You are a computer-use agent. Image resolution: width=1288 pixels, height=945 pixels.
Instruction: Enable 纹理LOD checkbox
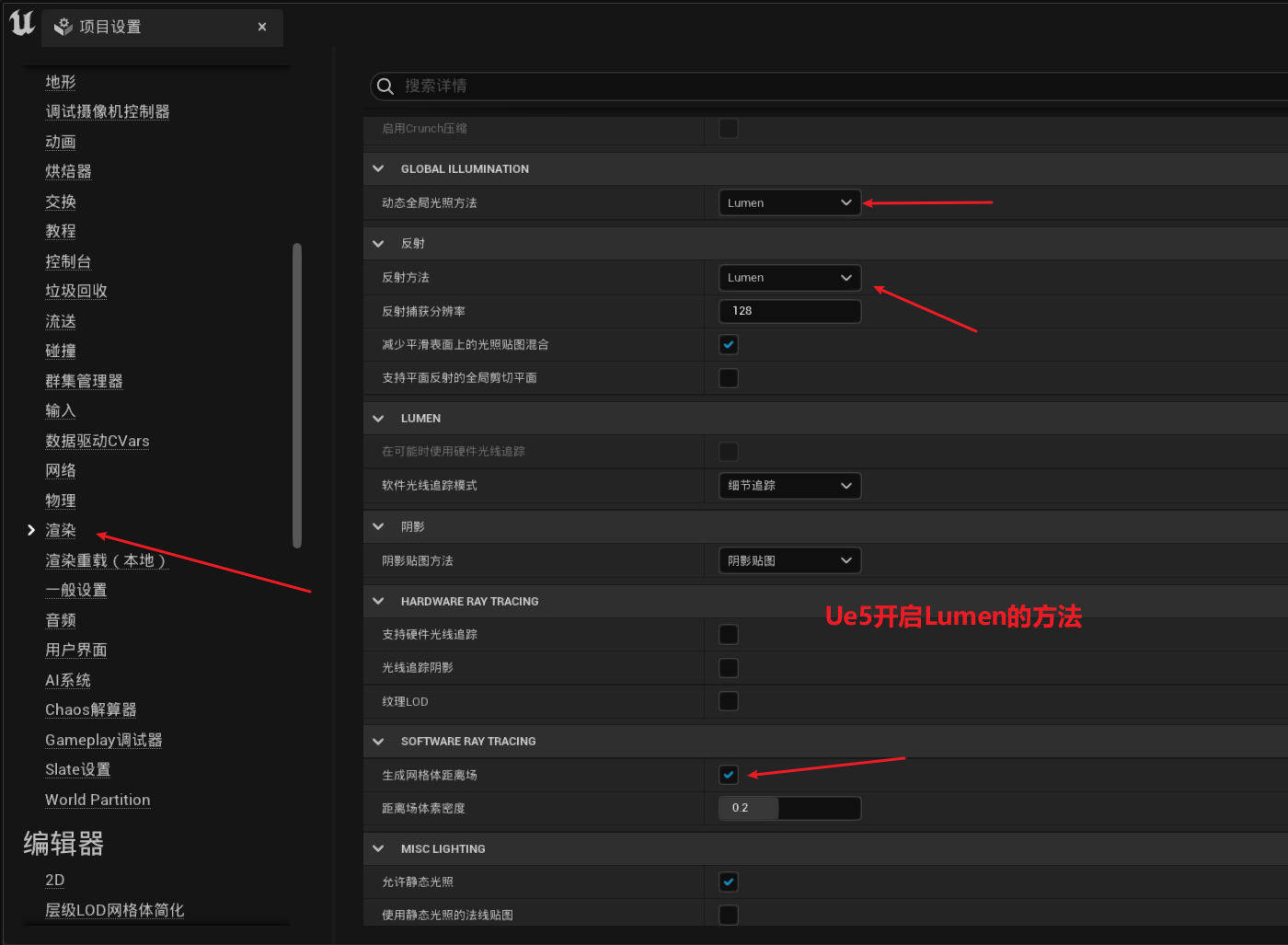(x=728, y=701)
